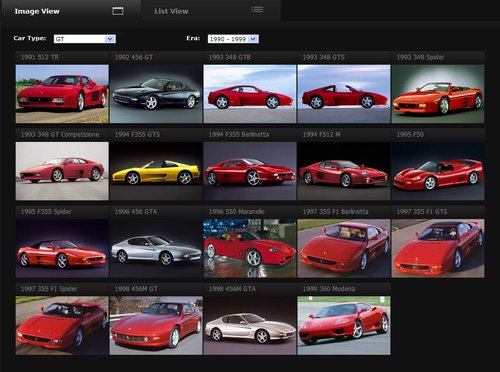Click the '1993 348 GT Competizione' label
The width and height of the screenshot is (500, 372).
[60, 134]
